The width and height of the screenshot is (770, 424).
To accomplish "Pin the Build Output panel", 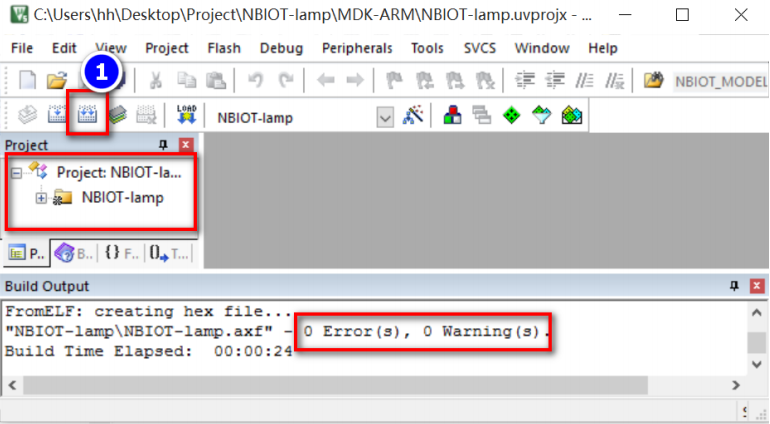I will 734,285.
